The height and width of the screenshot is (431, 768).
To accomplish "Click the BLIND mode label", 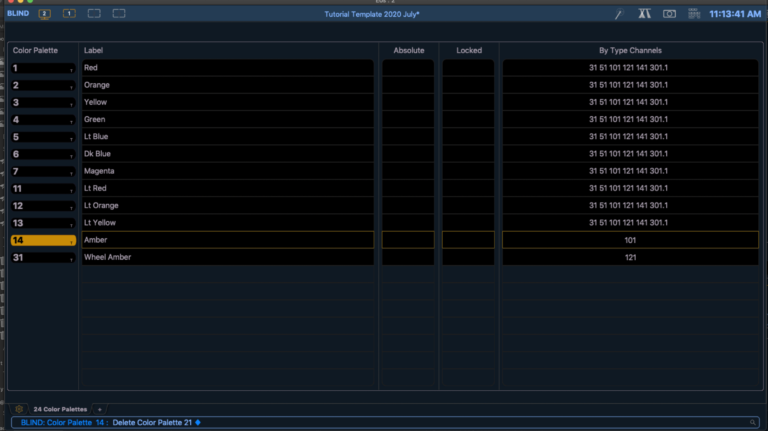I will click(x=17, y=14).
